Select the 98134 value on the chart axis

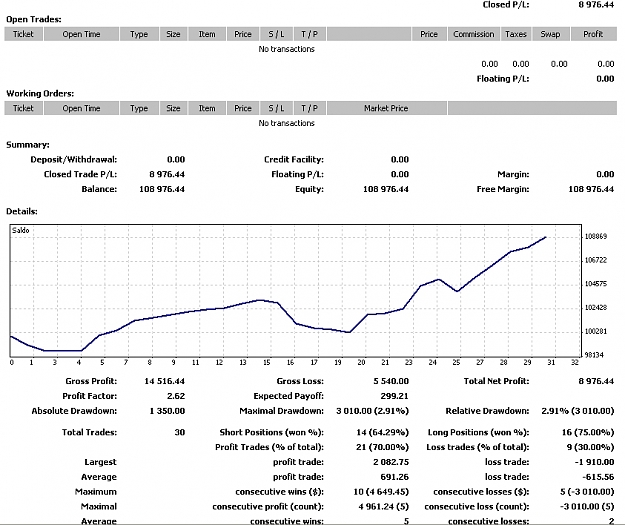(x=596, y=355)
